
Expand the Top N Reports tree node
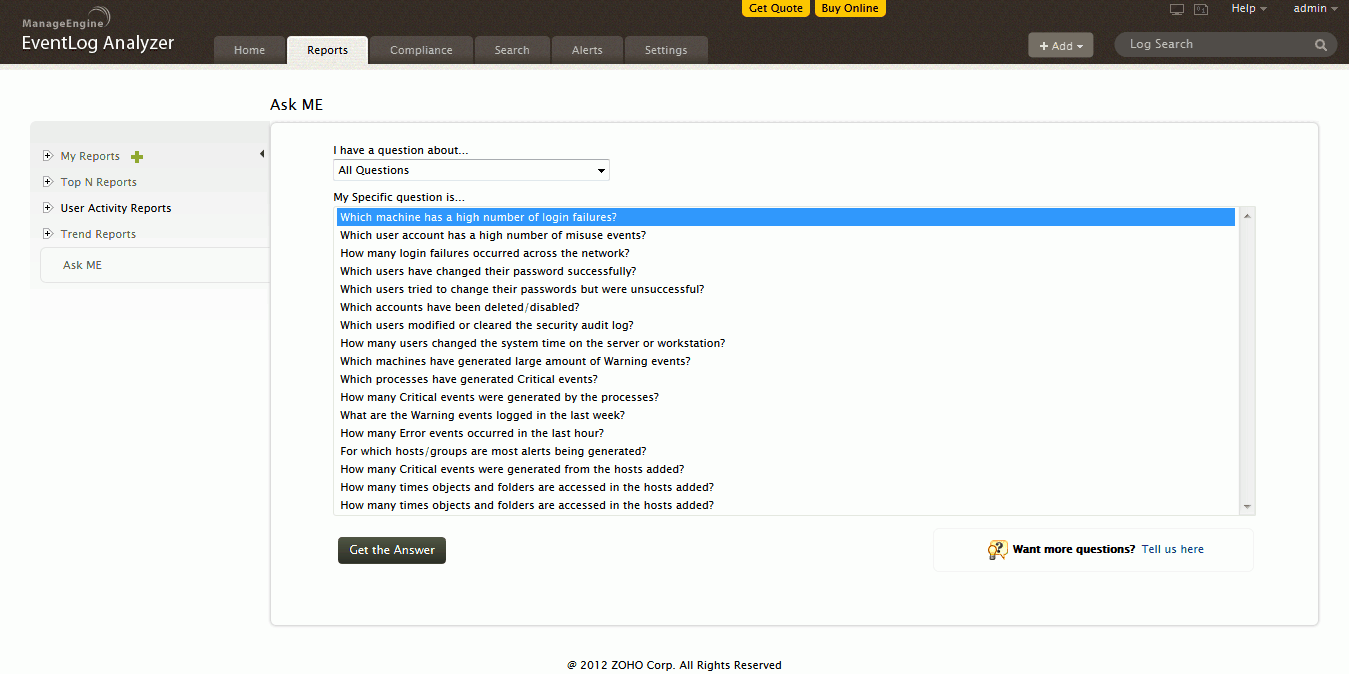(x=47, y=182)
